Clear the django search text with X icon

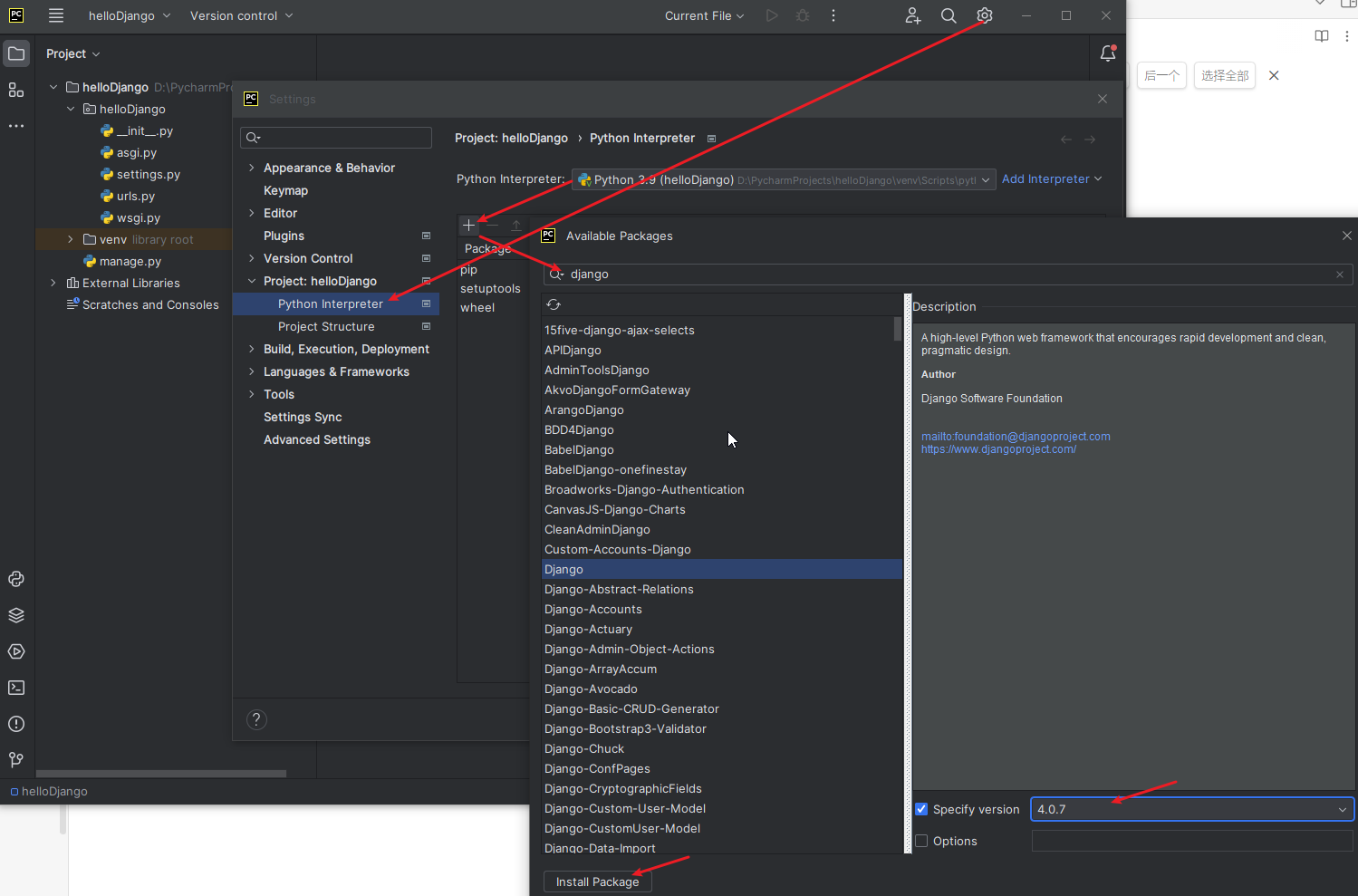[1340, 275]
